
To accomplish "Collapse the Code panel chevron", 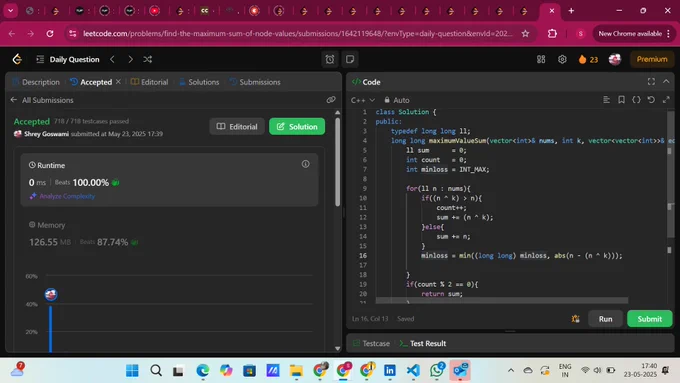I will click(x=666, y=82).
